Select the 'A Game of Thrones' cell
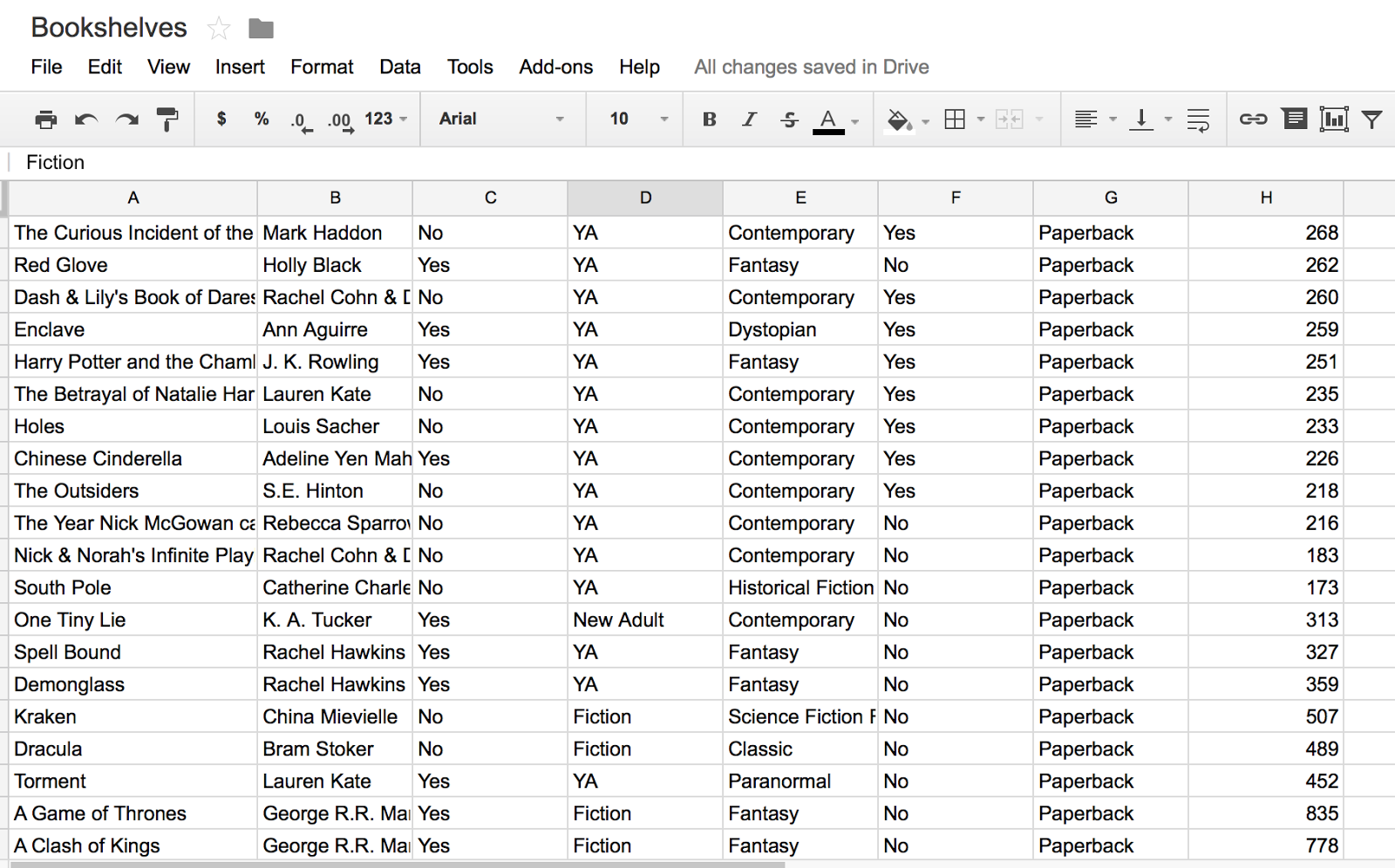The width and height of the screenshot is (1395, 868). [x=133, y=813]
